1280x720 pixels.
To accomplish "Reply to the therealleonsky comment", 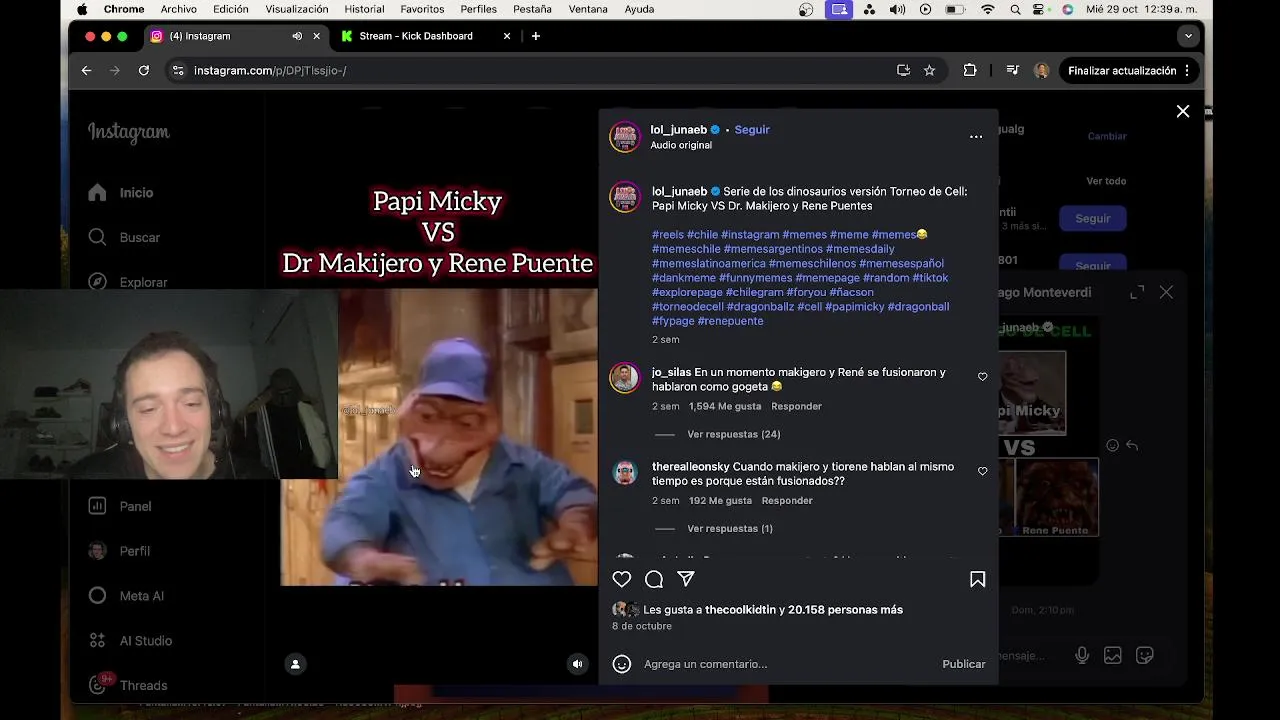I will click(x=787, y=500).
